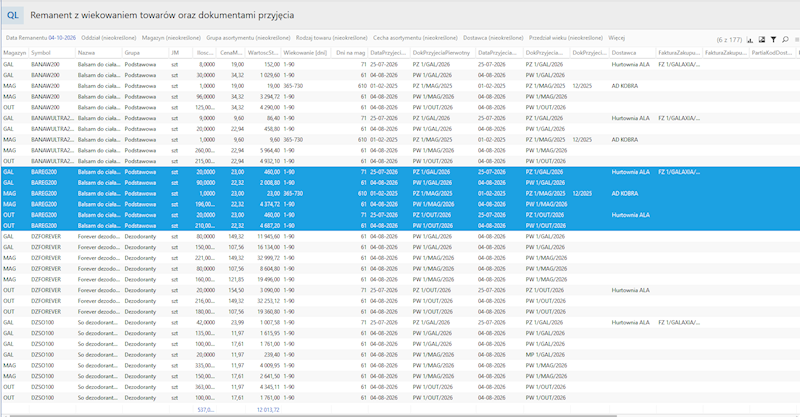Viewport: 800px width, 417px height.
Task: Click MP 1/GAL/2026 document cell
Action: (x=545, y=355)
